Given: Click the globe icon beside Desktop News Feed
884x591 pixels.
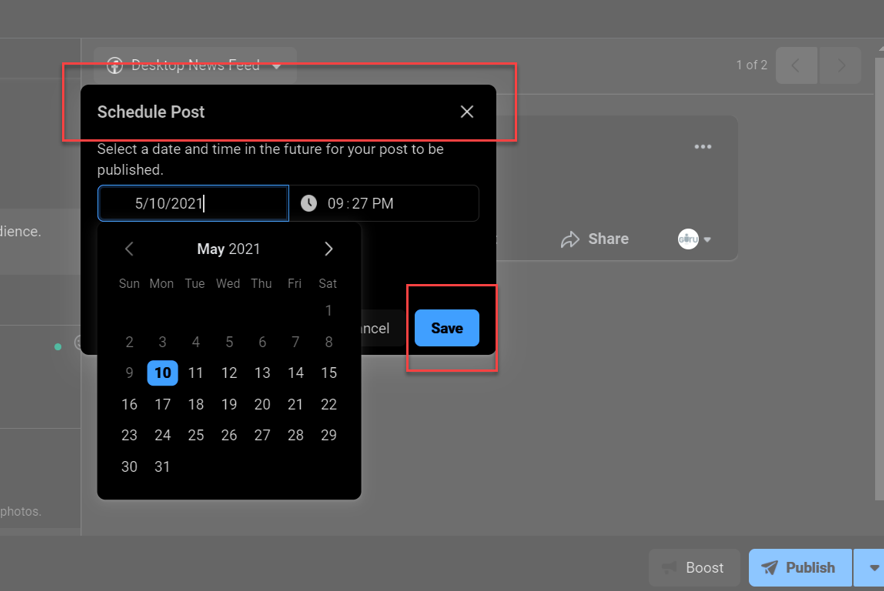Looking at the screenshot, I should point(115,65).
